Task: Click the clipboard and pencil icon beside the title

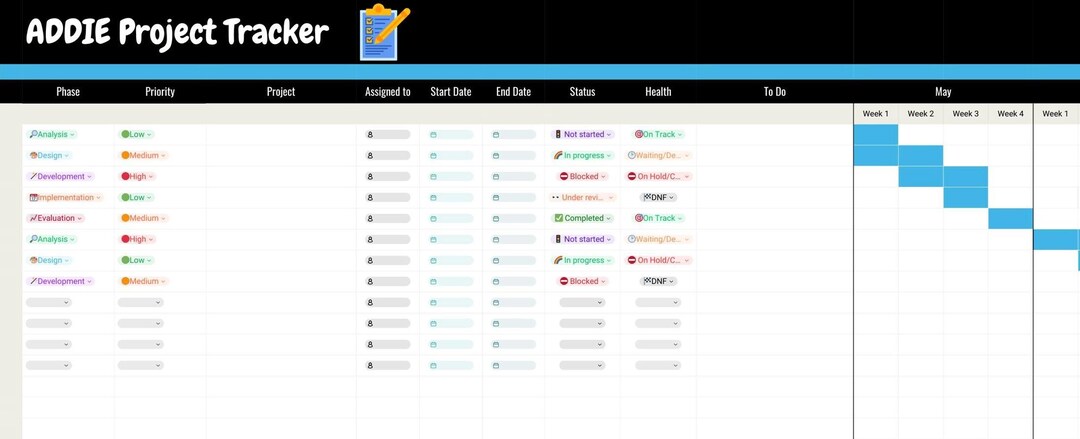Action: pyautogui.click(x=384, y=32)
